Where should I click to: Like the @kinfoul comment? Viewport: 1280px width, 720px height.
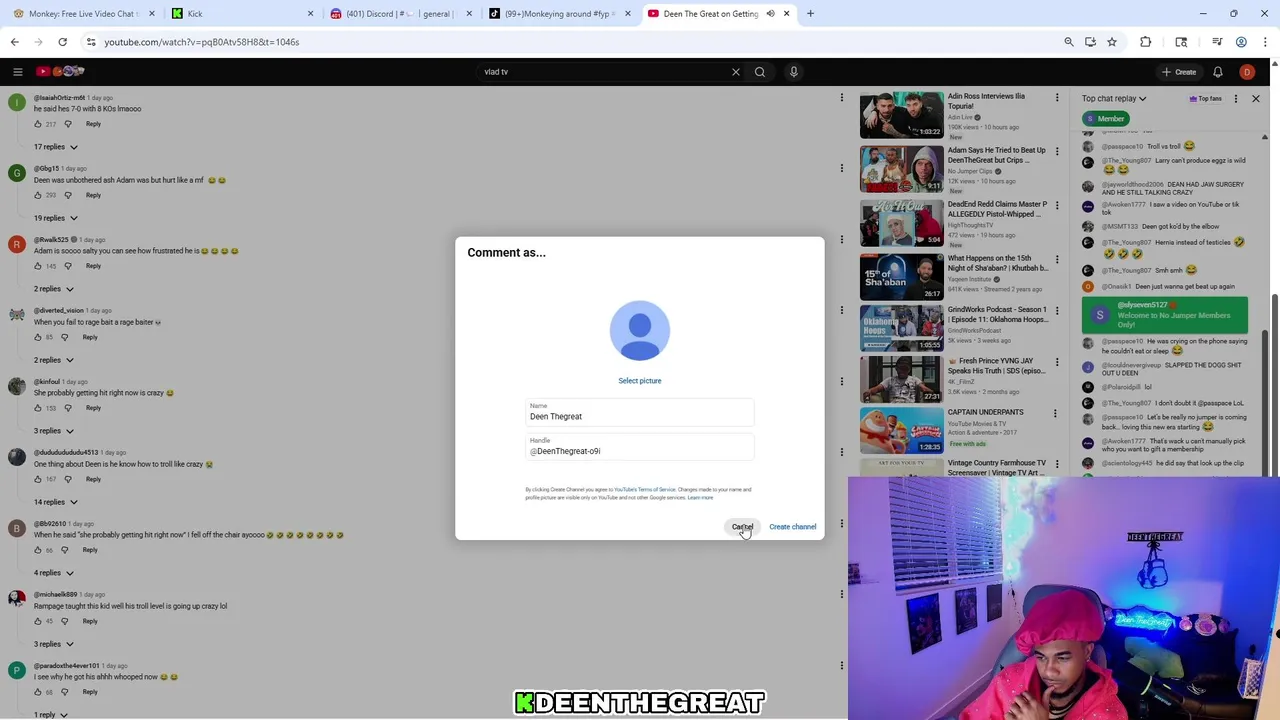point(38,408)
